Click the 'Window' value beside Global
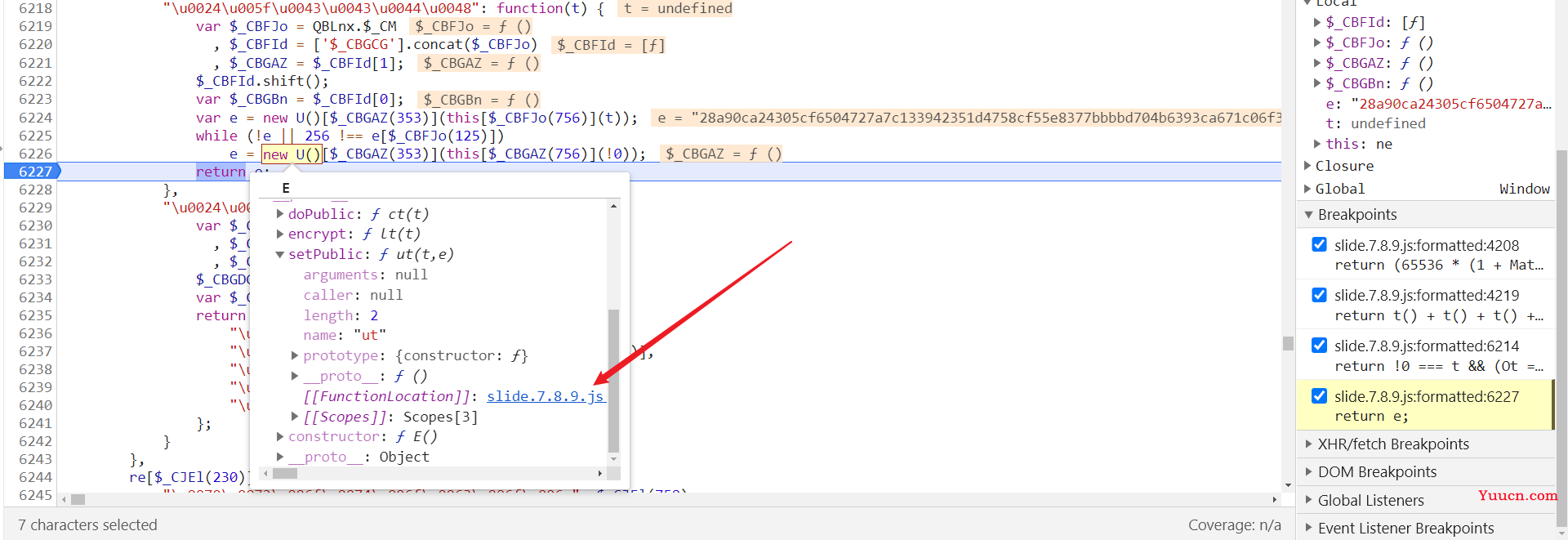This screenshot has width=1568, height=540. (x=1524, y=189)
